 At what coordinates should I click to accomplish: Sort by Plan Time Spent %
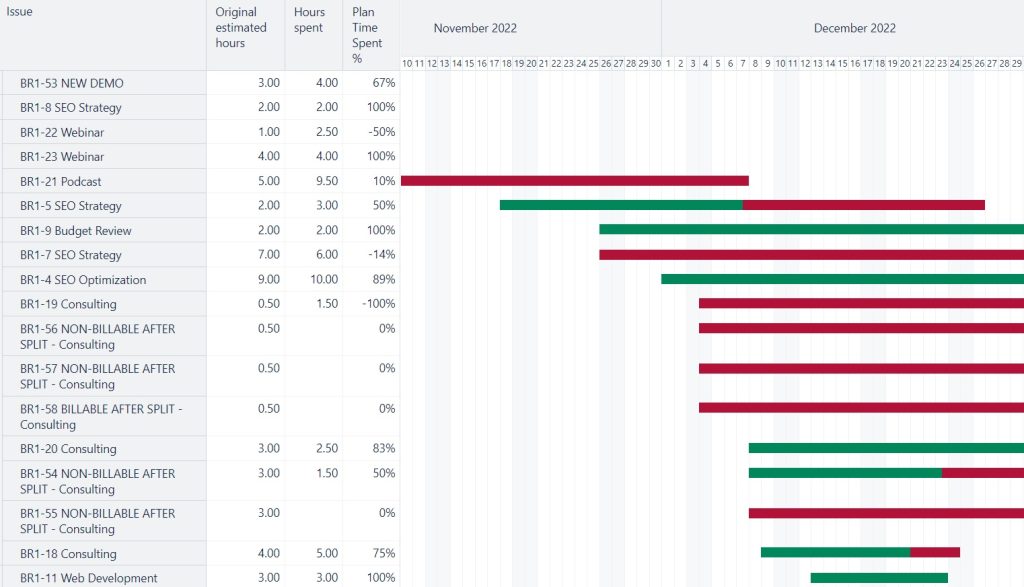pyautogui.click(x=365, y=36)
